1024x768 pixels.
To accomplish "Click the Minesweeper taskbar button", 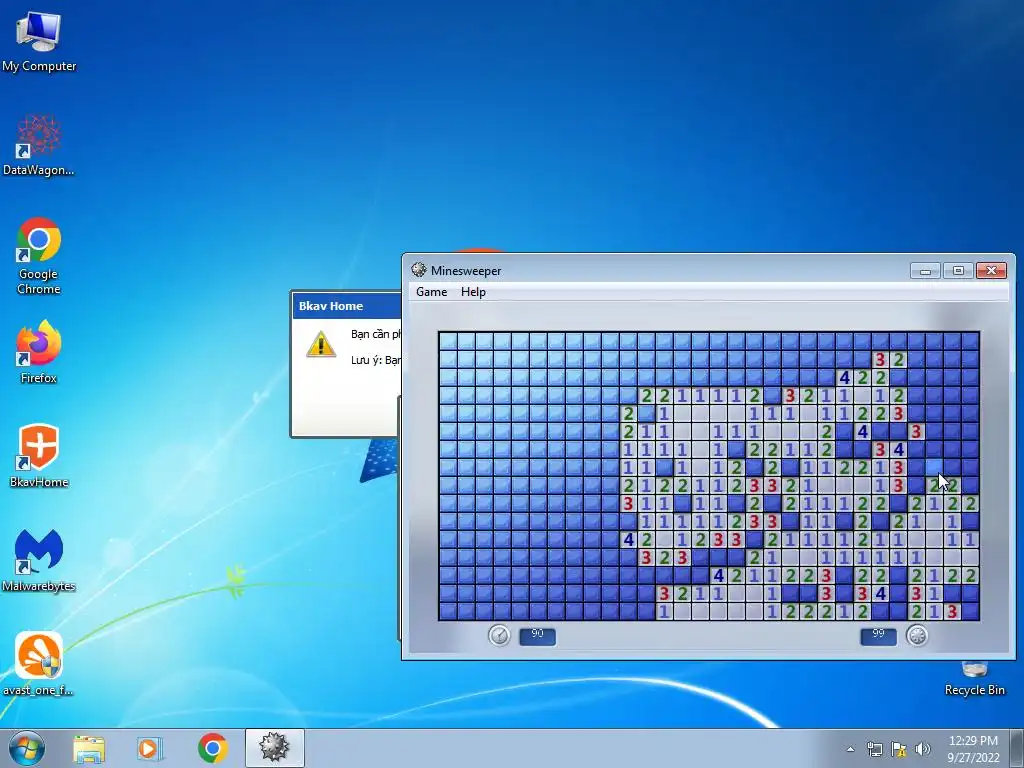I will pos(274,748).
